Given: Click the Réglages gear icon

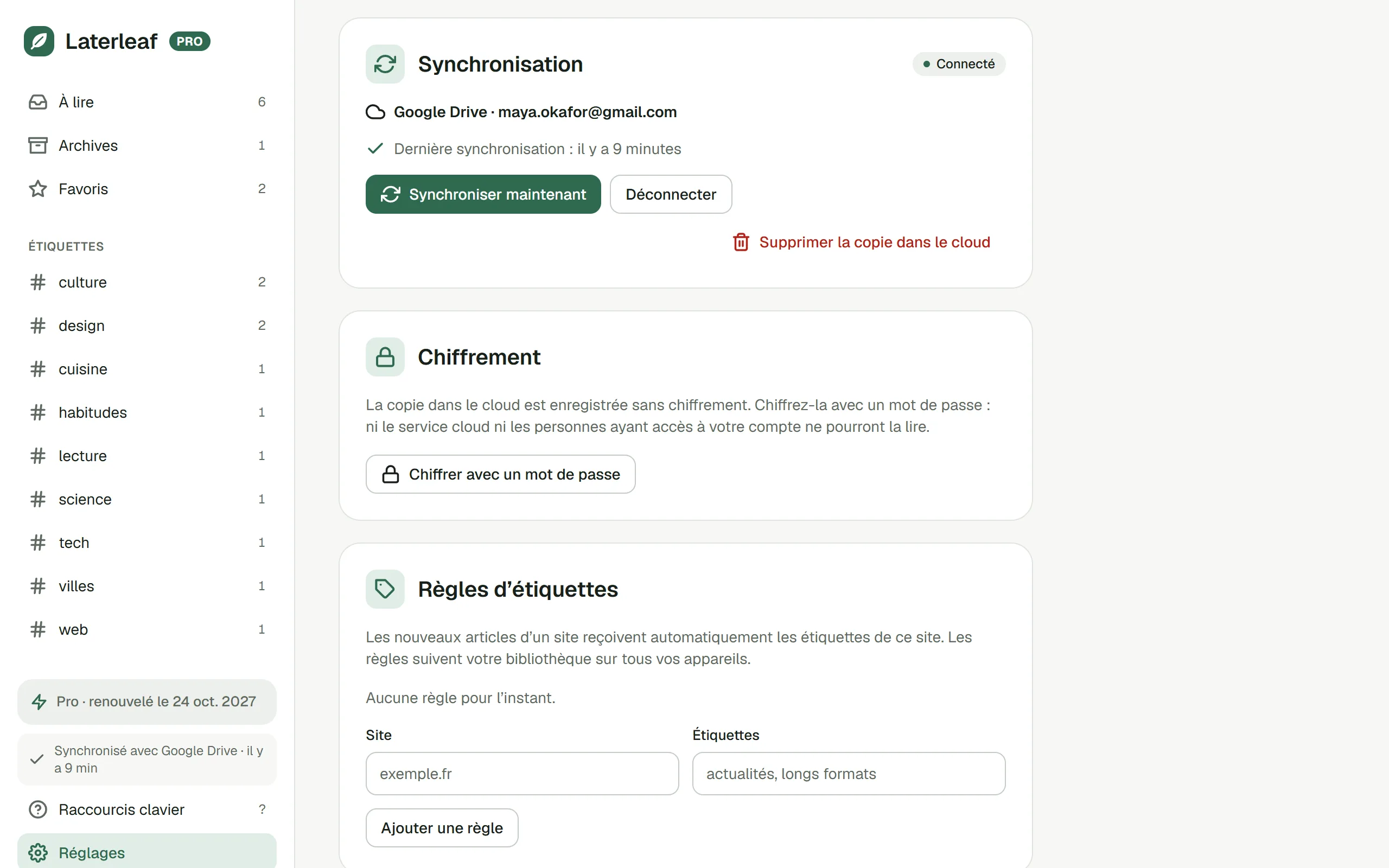Looking at the screenshot, I should tap(38, 853).
